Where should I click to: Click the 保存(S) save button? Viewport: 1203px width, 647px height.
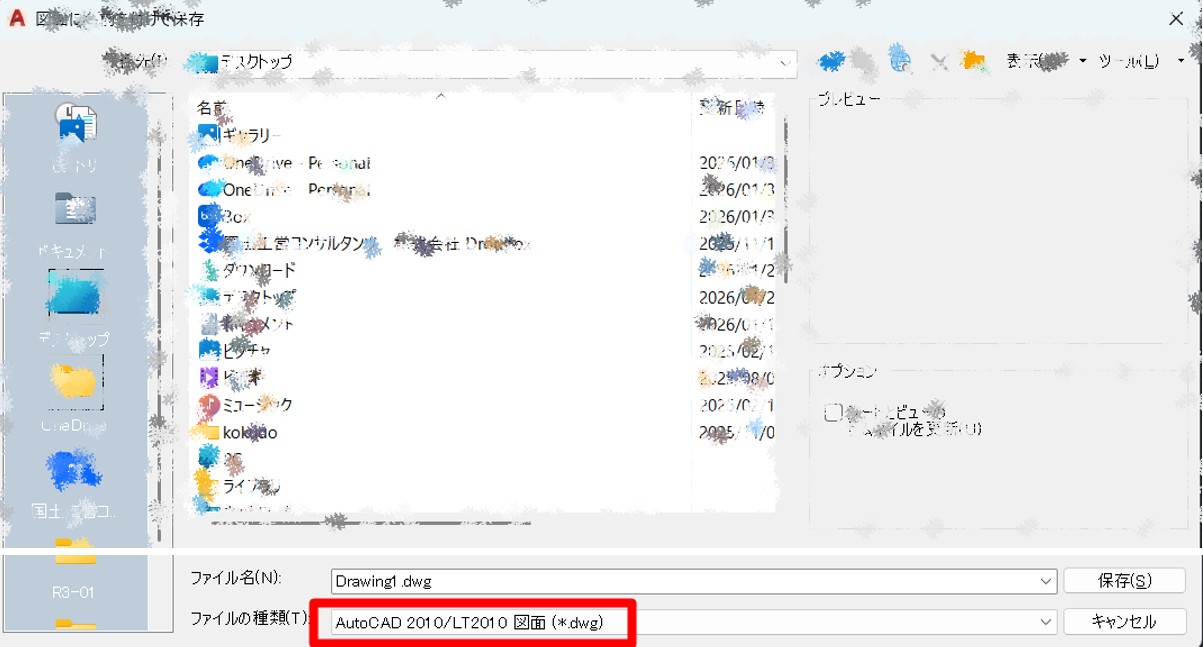1124,581
